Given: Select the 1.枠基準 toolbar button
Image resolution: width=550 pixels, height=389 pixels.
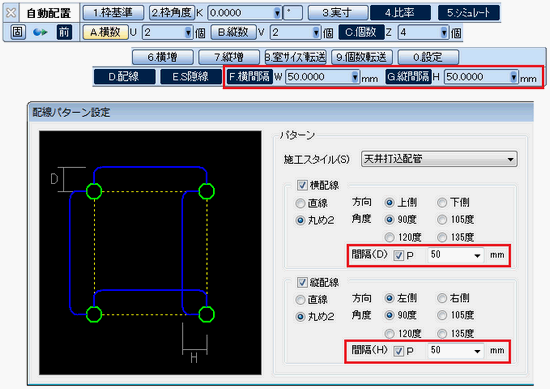Looking at the screenshot, I should [x=113, y=13].
